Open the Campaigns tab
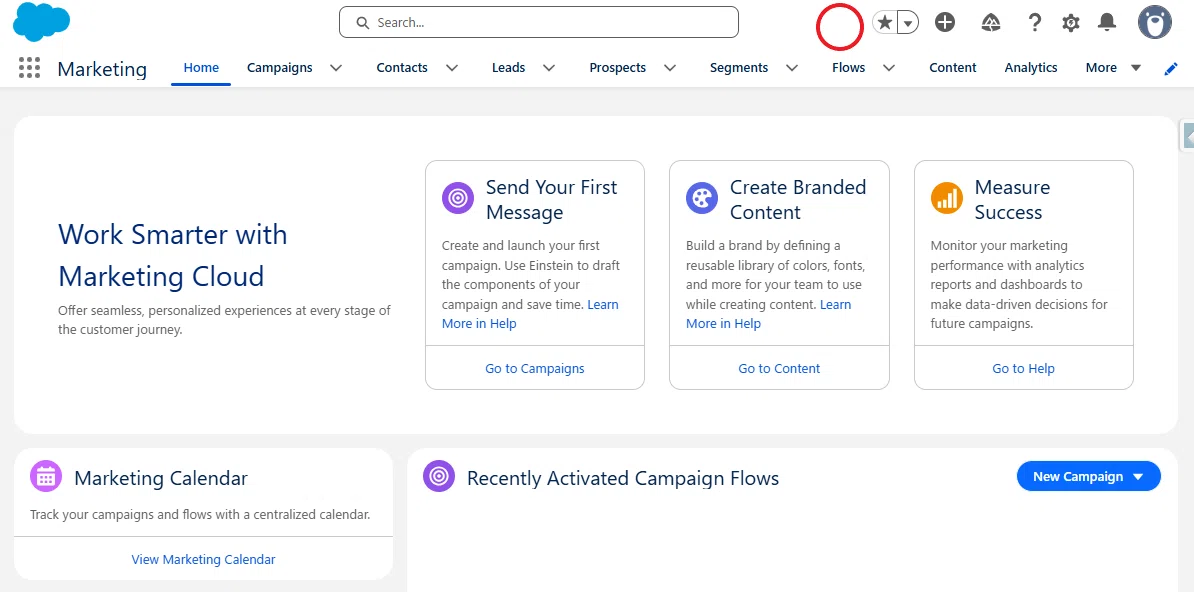Screen dimensions: 1194x592 pyautogui.click(x=279, y=68)
